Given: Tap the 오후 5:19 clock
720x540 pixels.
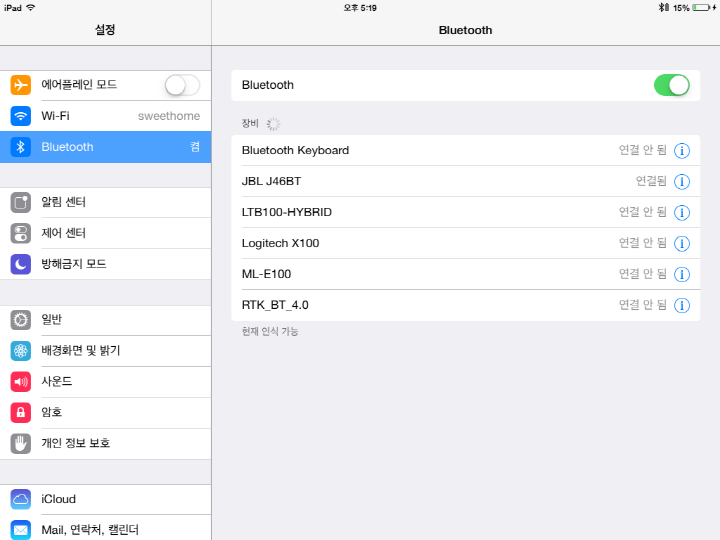Looking at the screenshot, I should 360,8.
